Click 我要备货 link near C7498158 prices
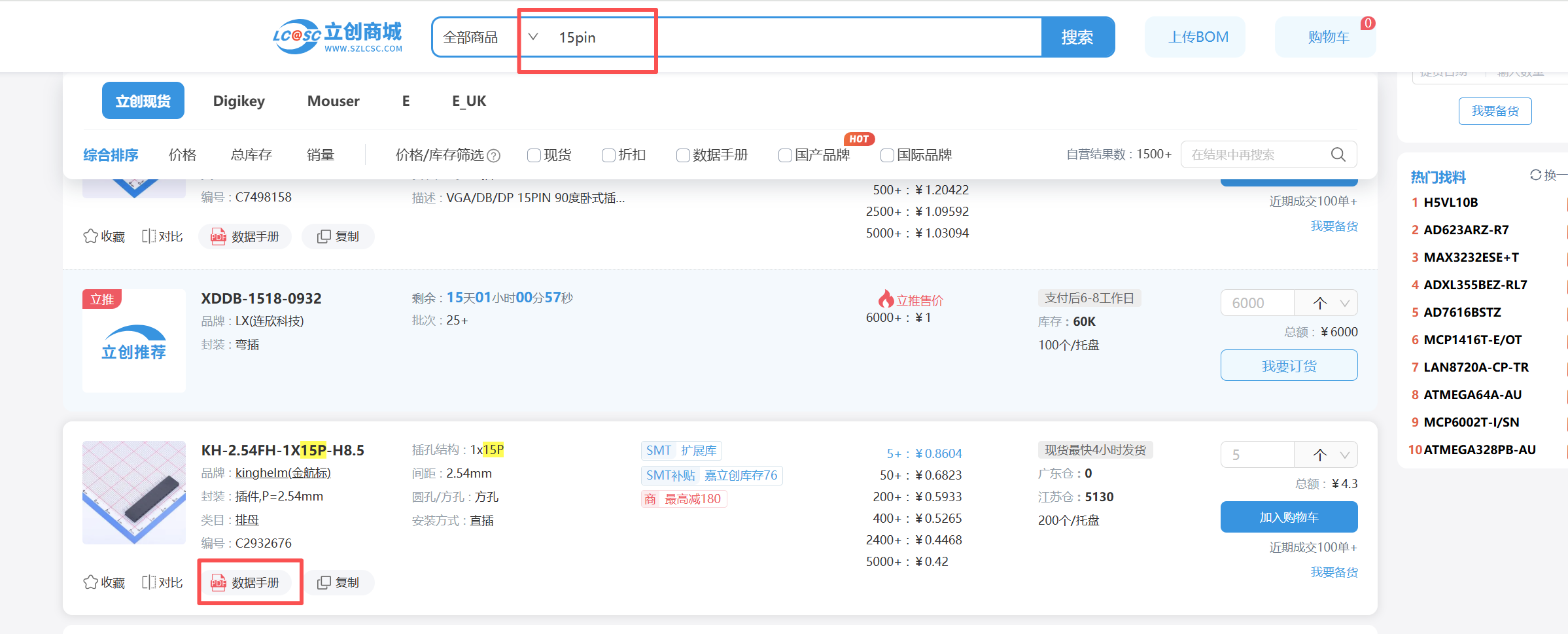Image resolution: width=1568 pixels, height=634 pixels. pyautogui.click(x=1334, y=226)
